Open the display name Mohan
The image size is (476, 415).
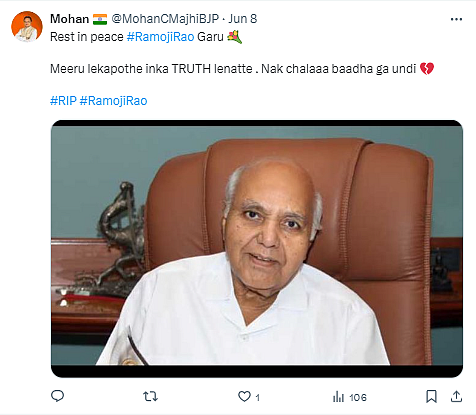(x=69, y=19)
